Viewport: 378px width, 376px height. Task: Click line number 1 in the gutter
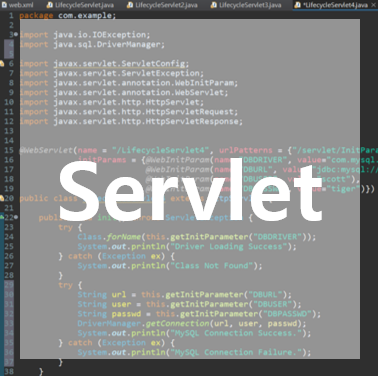click(x=11, y=15)
